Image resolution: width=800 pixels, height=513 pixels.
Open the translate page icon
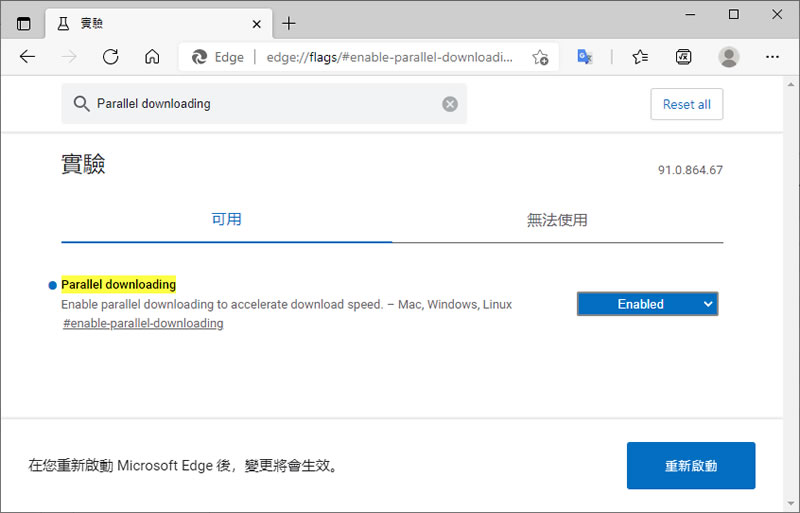(585, 57)
